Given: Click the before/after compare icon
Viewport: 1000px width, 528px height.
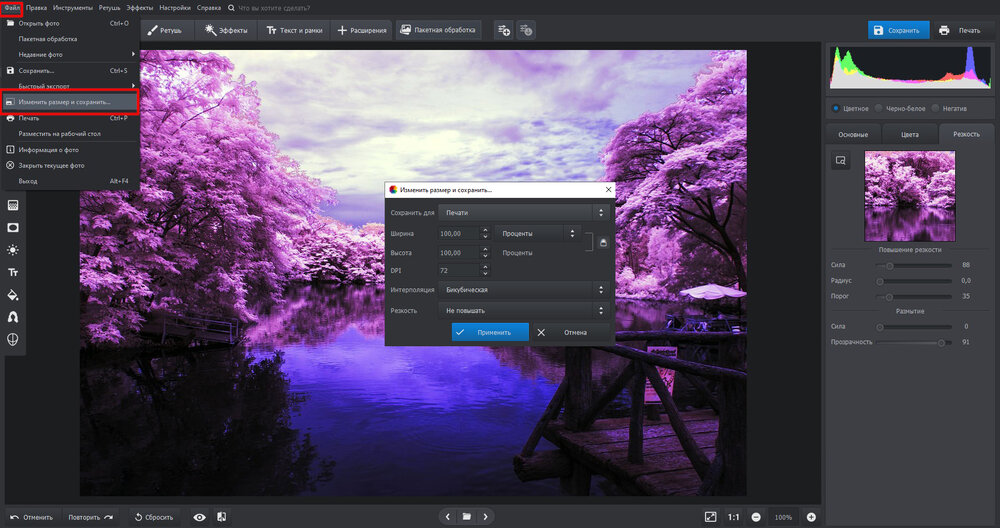Looking at the screenshot, I should click(221, 517).
